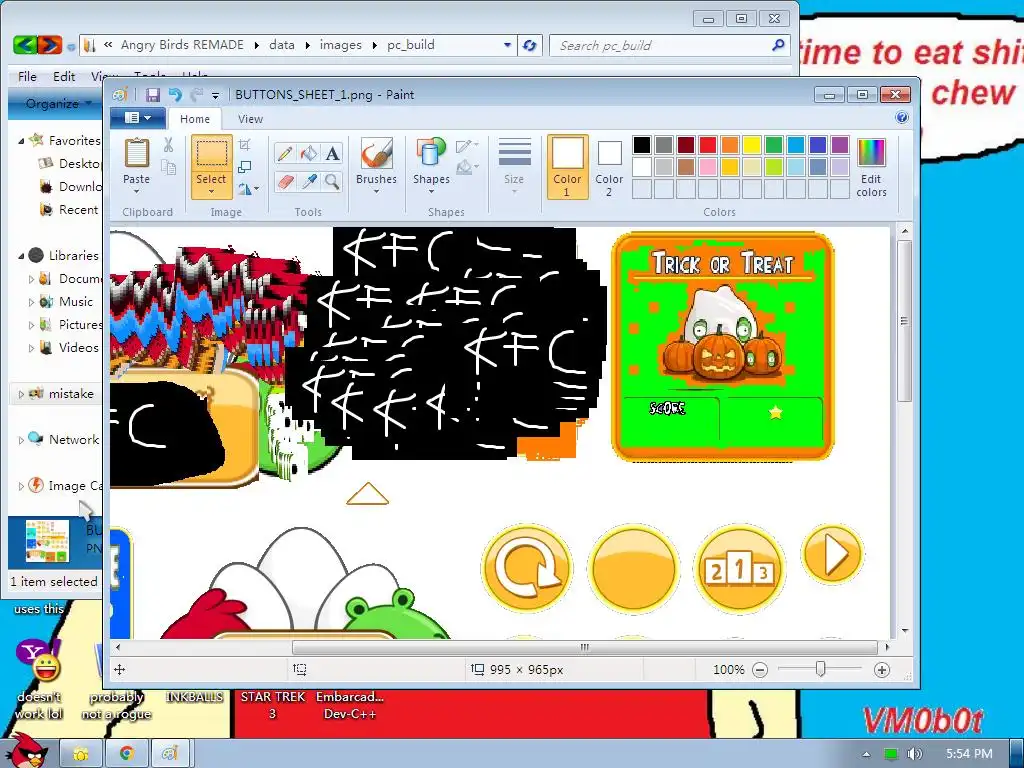The image size is (1024, 768).
Task: Click the data breadcrumb in address bar
Action: pos(281,45)
